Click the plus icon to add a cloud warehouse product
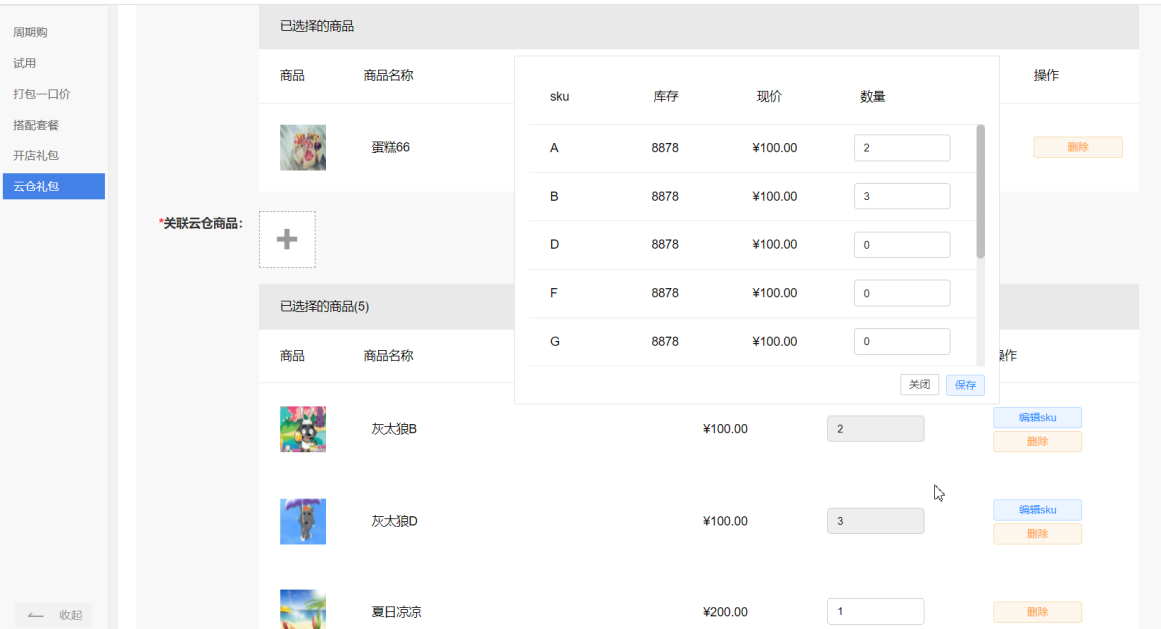 click(x=287, y=239)
